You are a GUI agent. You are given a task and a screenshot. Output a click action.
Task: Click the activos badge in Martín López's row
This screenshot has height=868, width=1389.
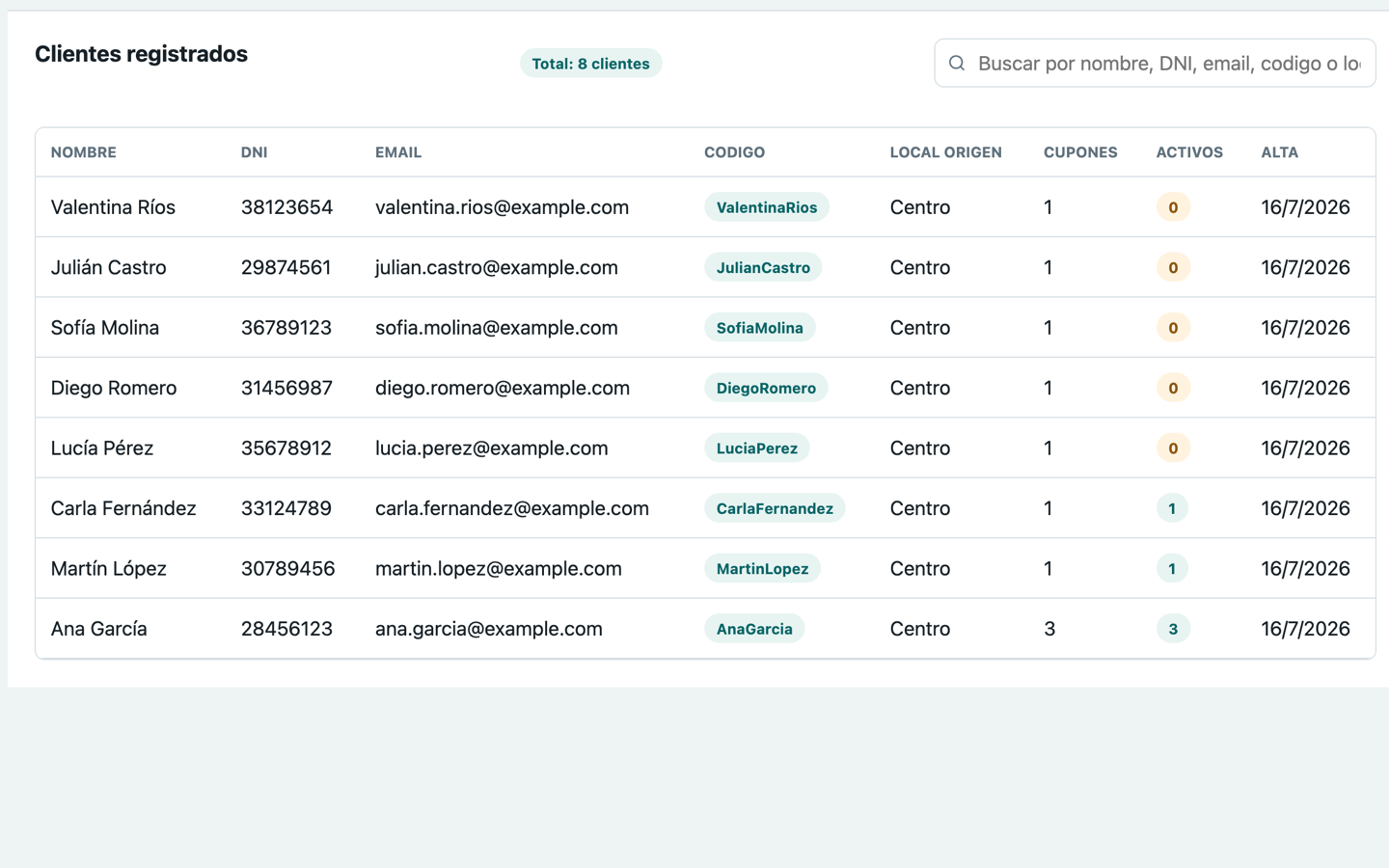(x=1172, y=569)
